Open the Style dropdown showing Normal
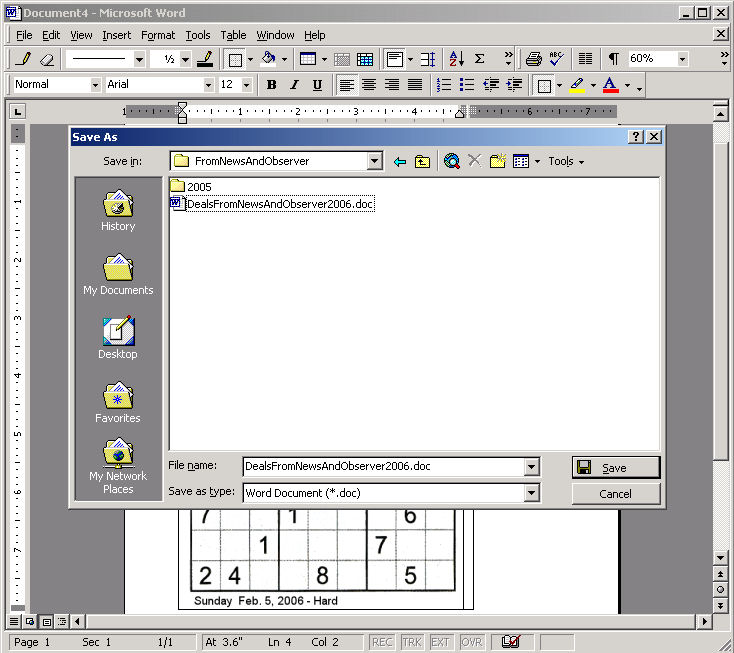This screenshot has width=734, height=653. coord(95,85)
